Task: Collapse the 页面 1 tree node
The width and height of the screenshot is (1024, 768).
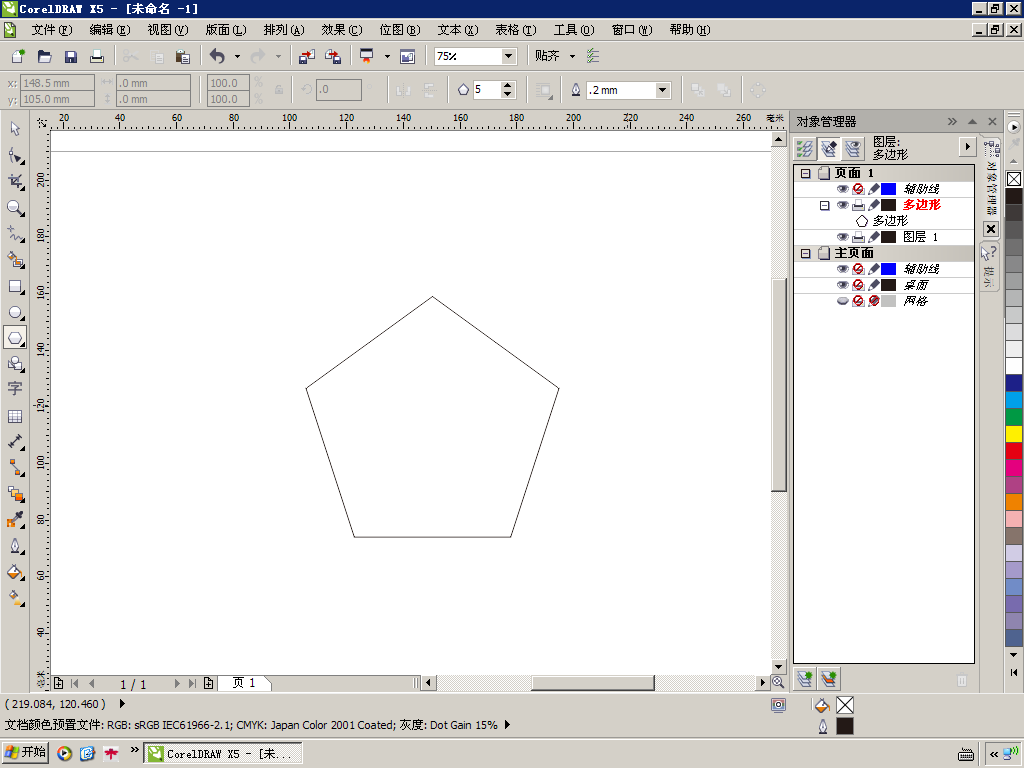Action: 806,173
